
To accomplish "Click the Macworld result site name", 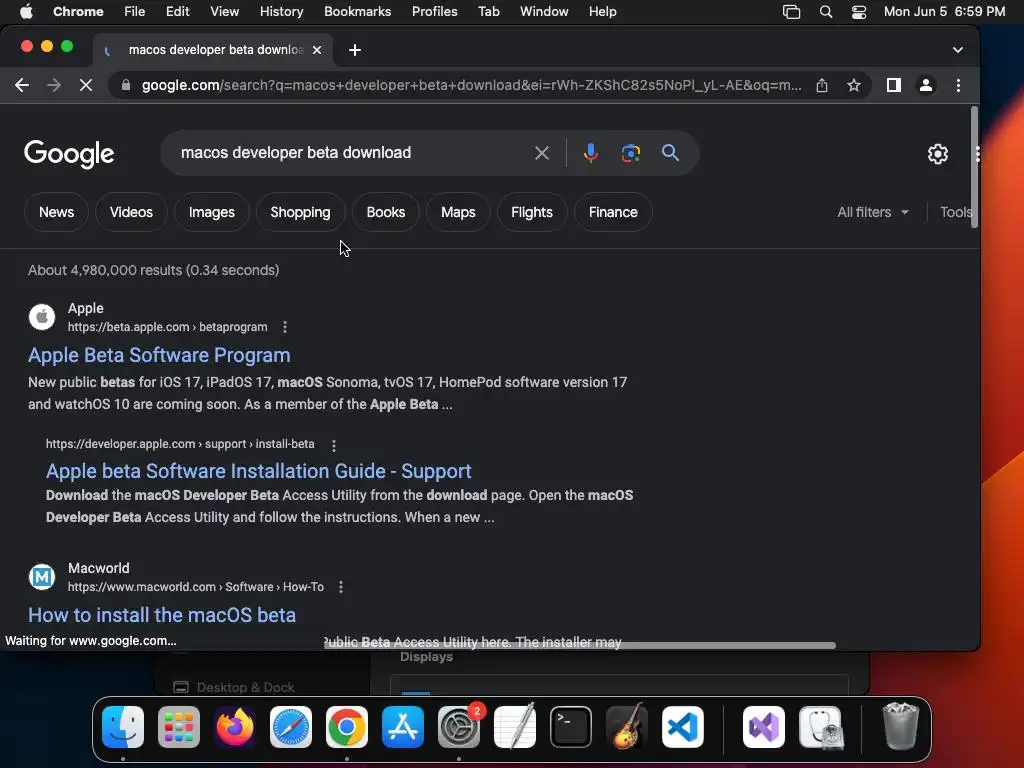I will [99, 568].
